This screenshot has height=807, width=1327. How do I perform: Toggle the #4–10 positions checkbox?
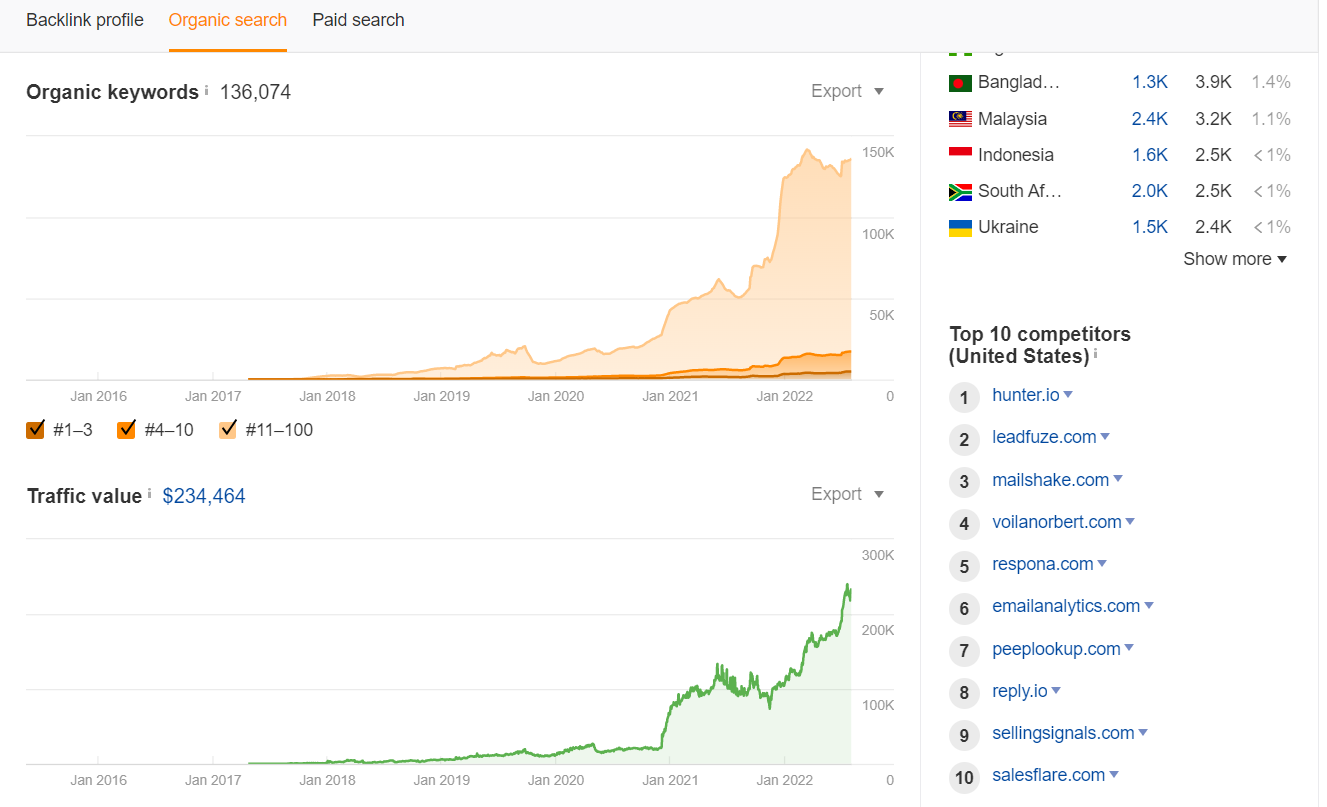coord(126,430)
